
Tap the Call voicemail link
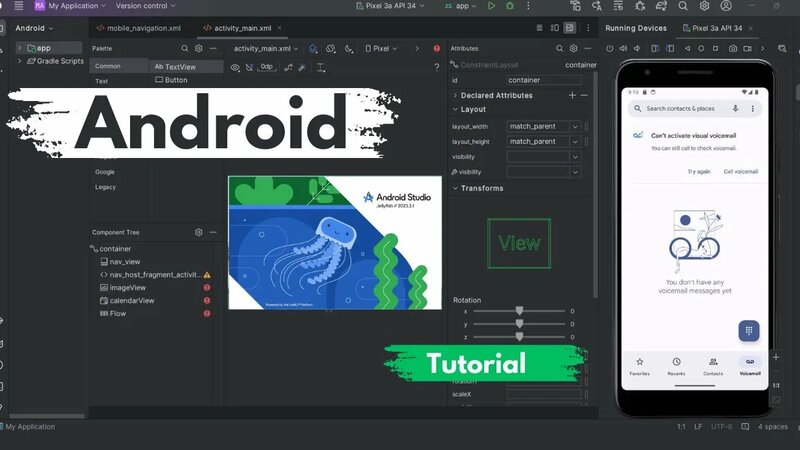coord(740,171)
